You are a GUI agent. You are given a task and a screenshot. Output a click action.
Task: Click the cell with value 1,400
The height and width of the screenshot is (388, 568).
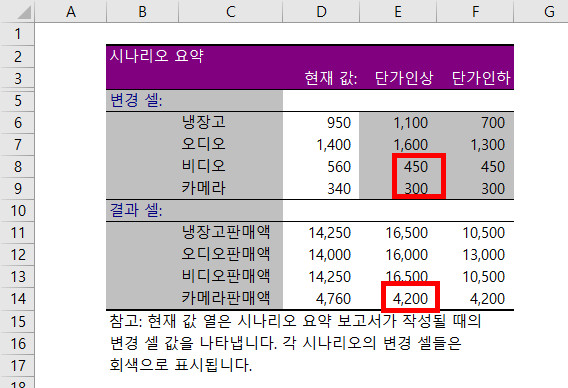[x=321, y=145]
